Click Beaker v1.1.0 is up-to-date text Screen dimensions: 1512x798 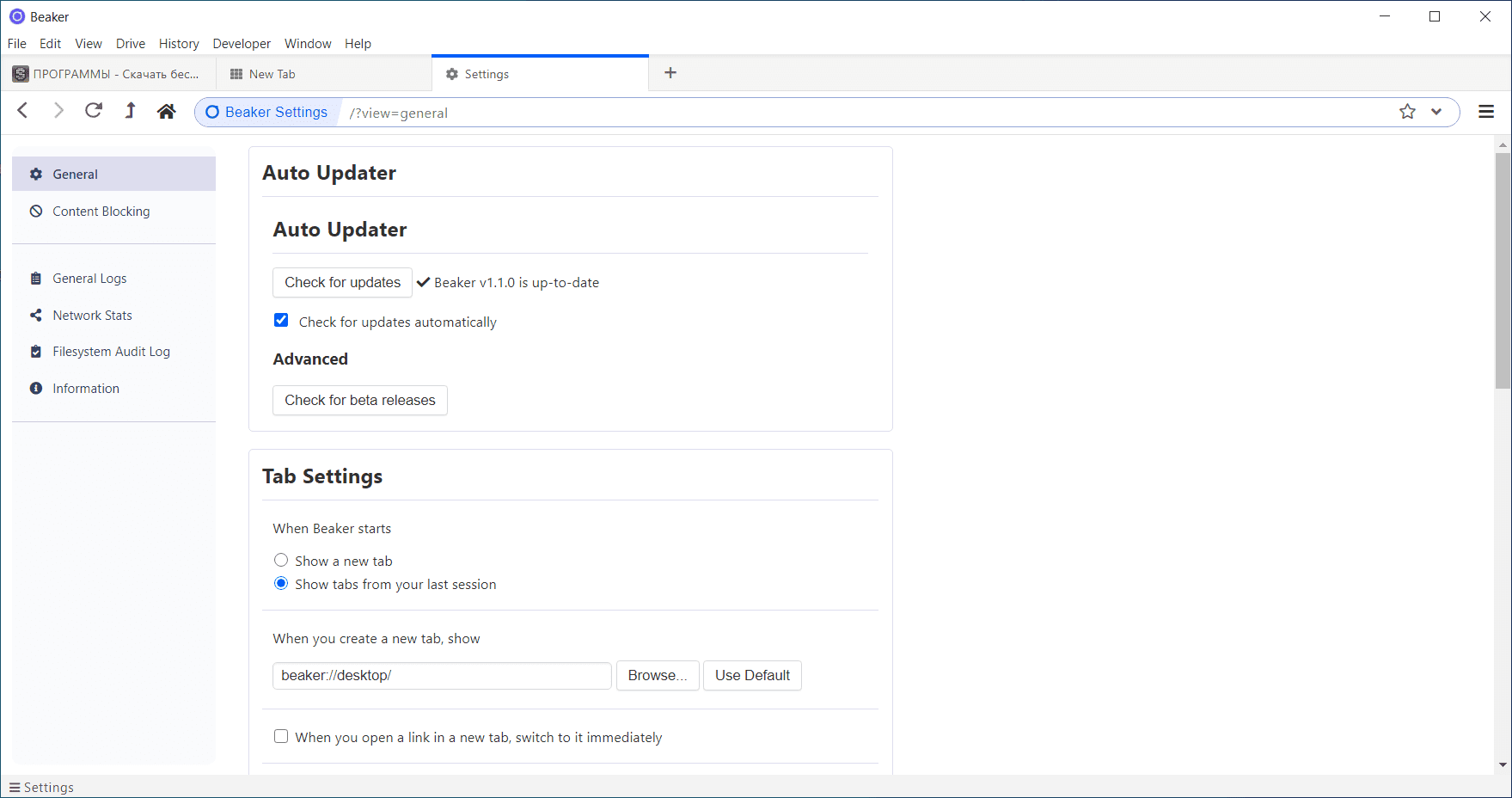point(517,283)
